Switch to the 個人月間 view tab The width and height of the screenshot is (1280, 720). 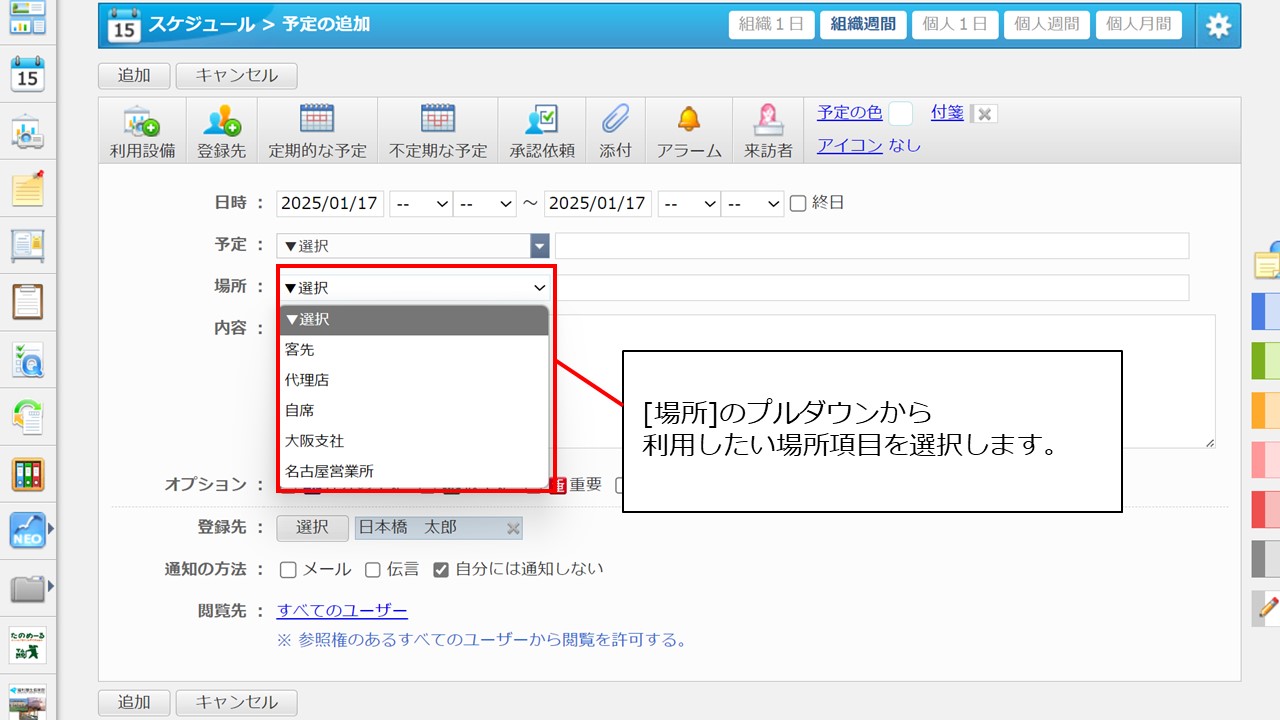tap(1138, 25)
